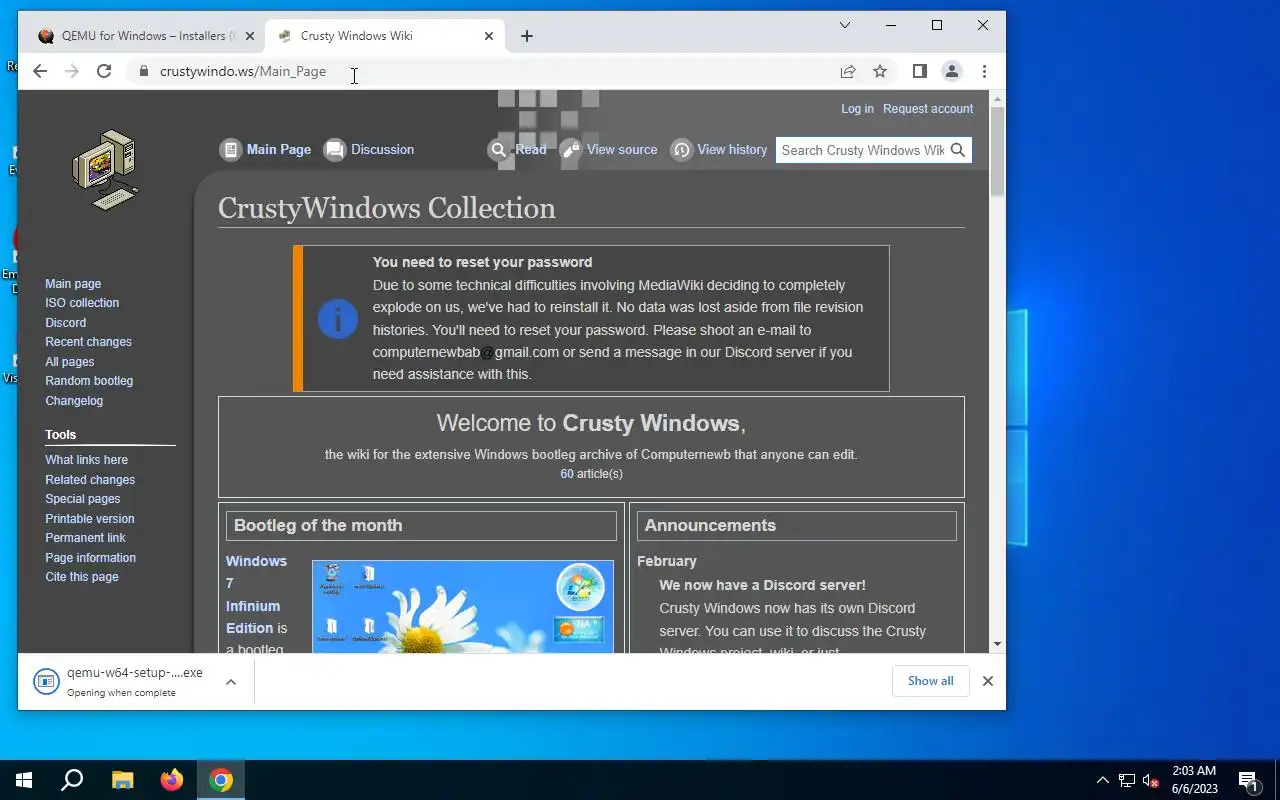This screenshot has height=800, width=1280.
Task: Open the network tray icon
Action: tap(1127, 780)
